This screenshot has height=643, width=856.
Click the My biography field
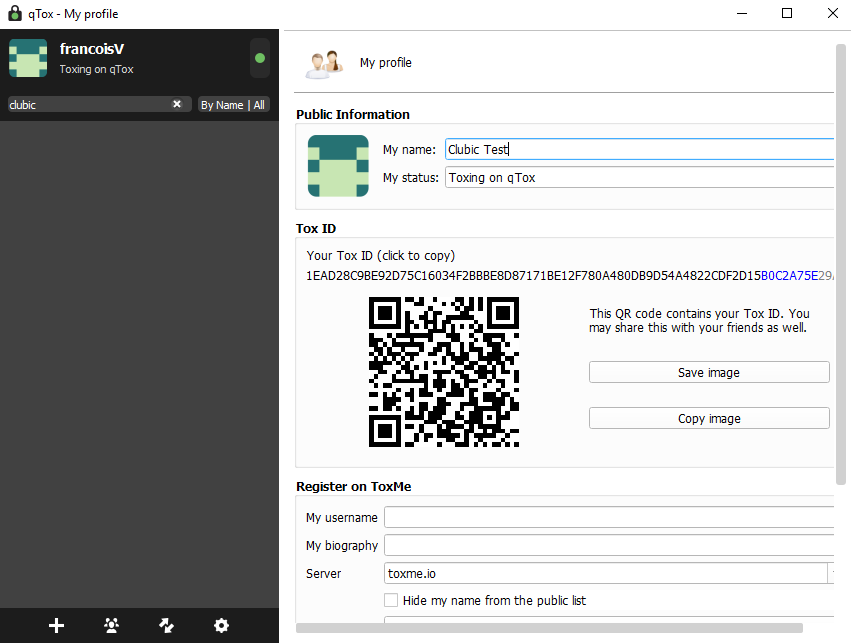pos(609,545)
